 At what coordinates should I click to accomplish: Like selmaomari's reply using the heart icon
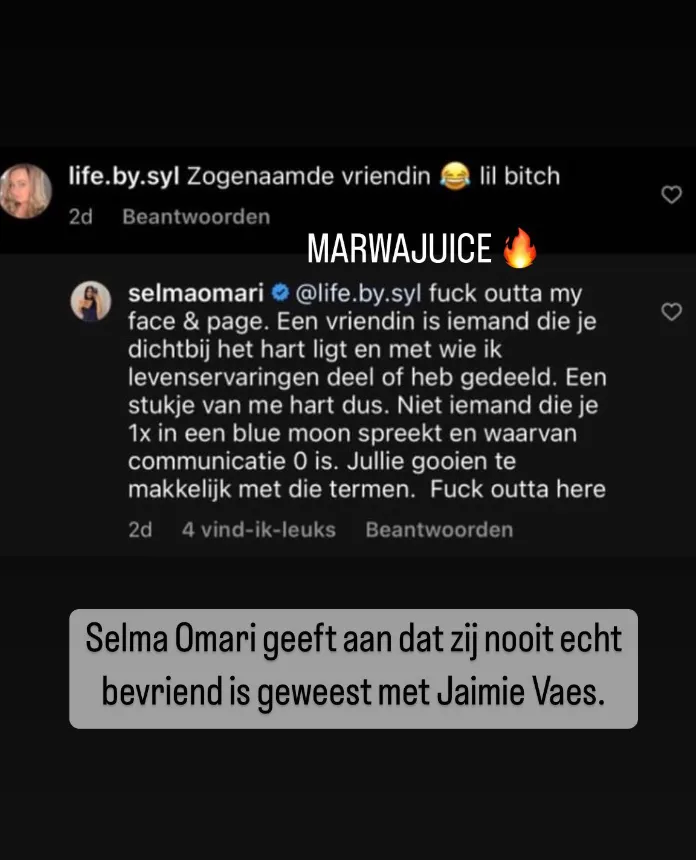(x=671, y=312)
